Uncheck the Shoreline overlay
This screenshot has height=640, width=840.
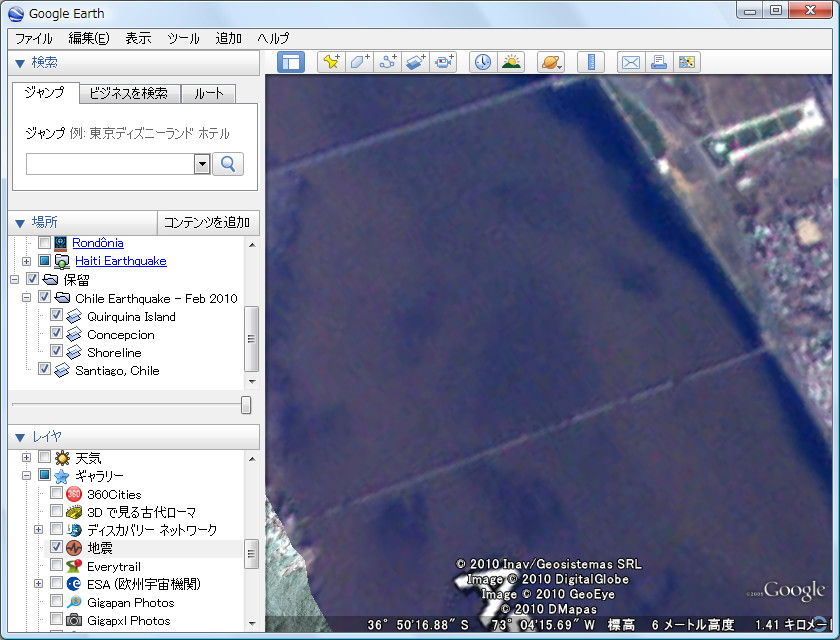(56, 351)
